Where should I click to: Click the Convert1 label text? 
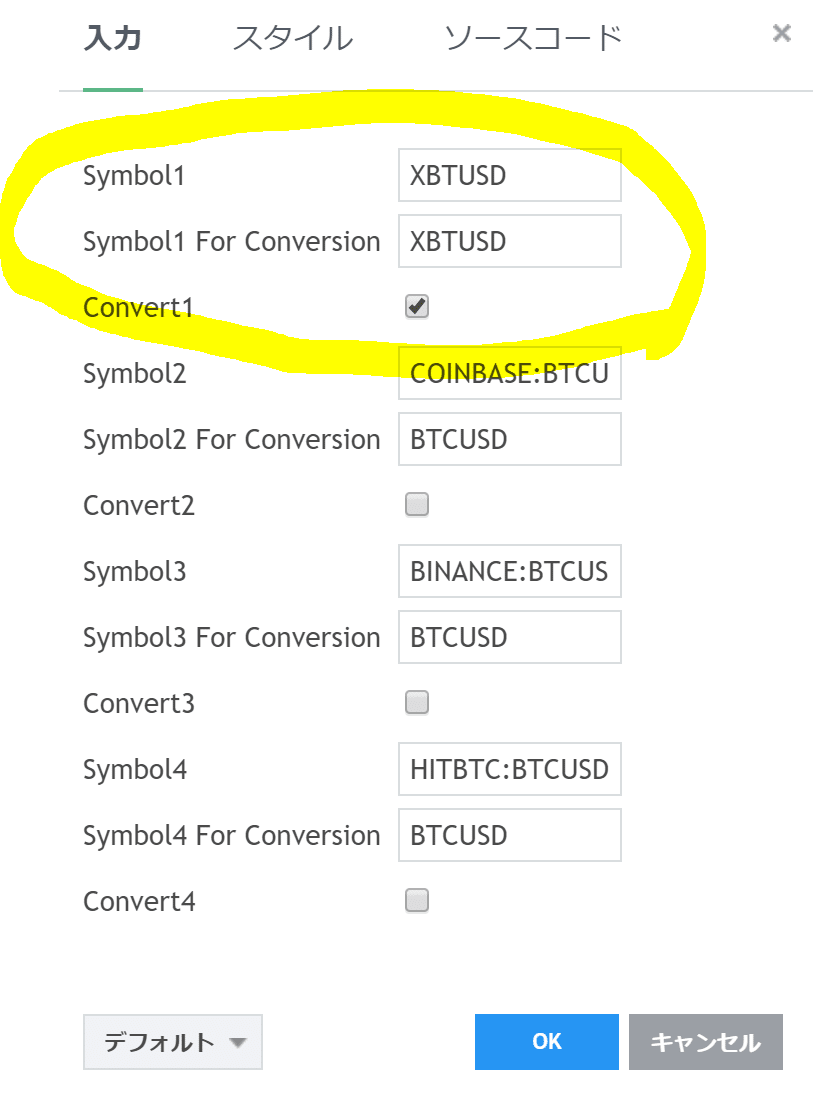[138, 308]
